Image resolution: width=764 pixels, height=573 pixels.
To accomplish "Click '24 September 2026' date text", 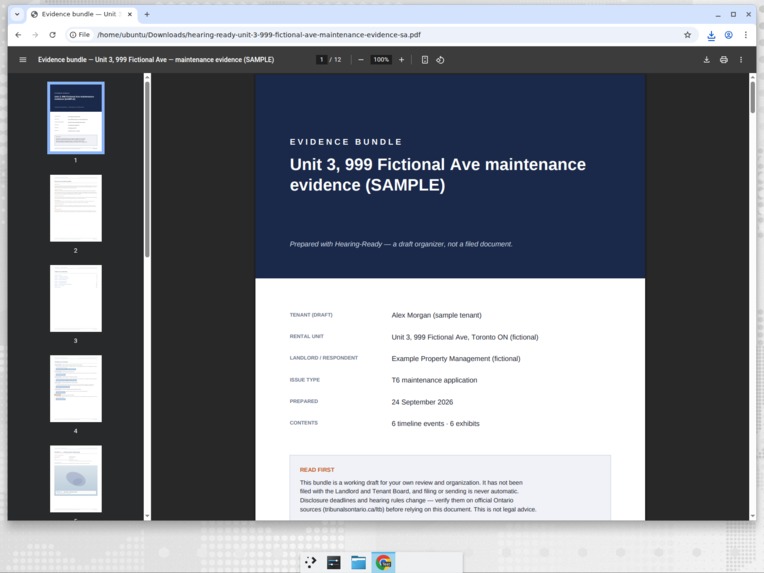I will (x=422, y=402).
